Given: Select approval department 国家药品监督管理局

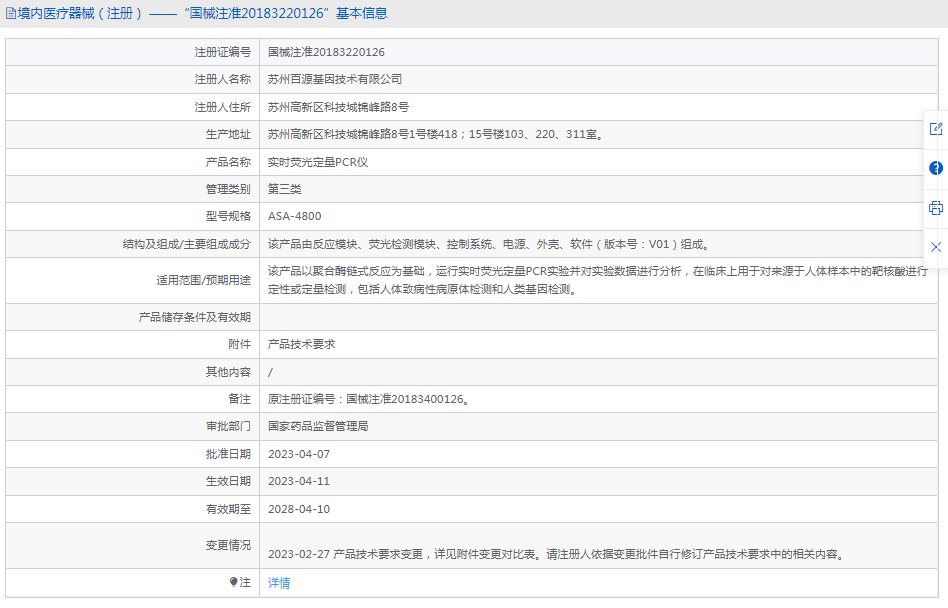Looking at the screenshot, I should pos(318,426).
